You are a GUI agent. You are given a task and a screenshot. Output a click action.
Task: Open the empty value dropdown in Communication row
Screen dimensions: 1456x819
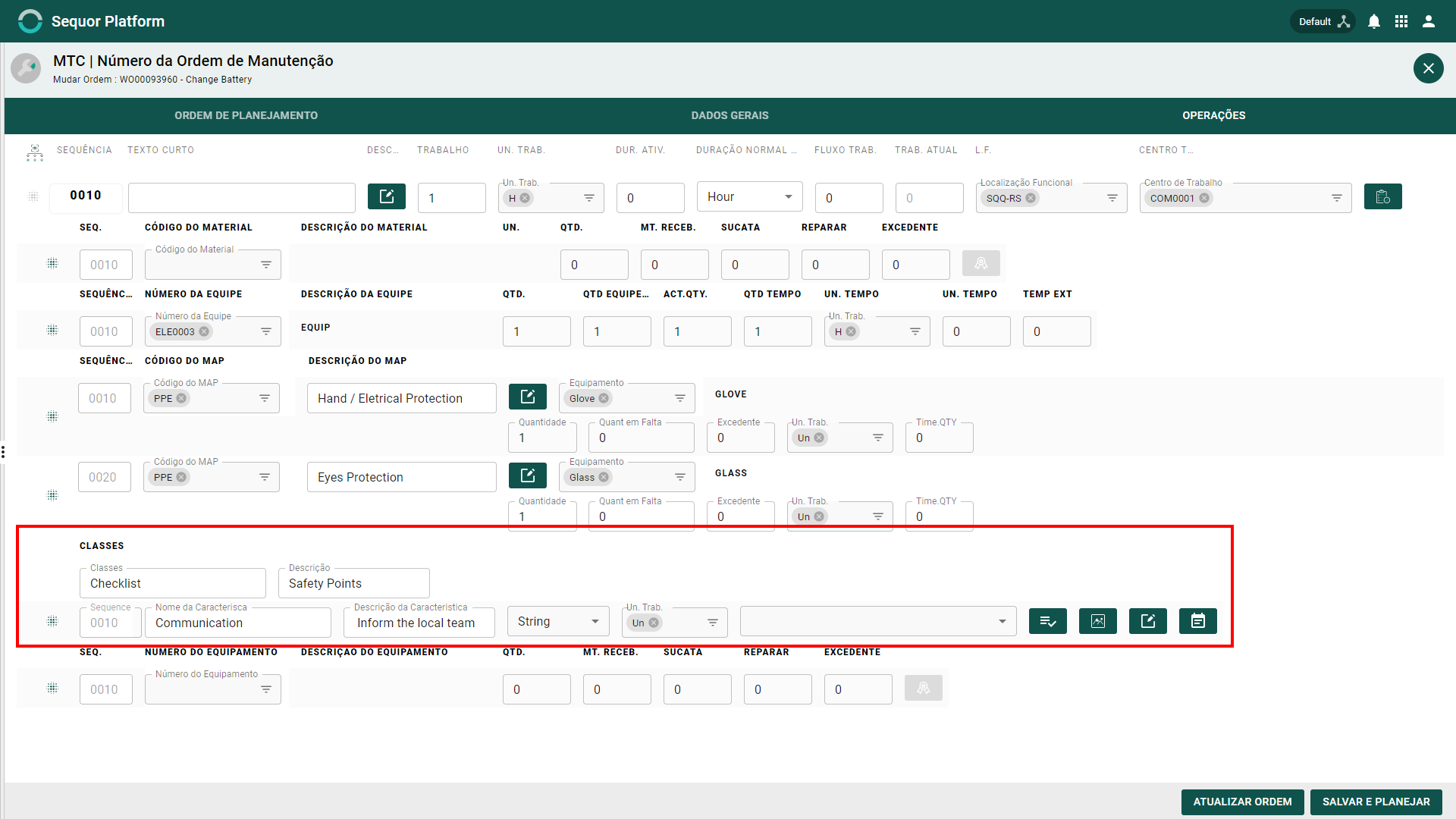tap(878, 622)
